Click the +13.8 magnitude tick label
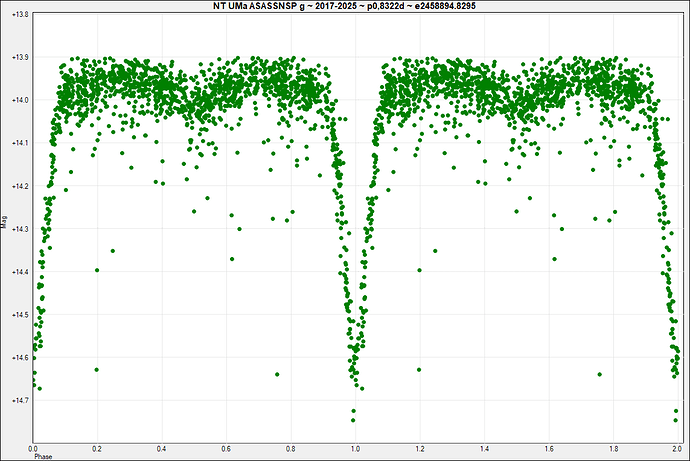This screenshot has width=690, height=461. point(20,15)
